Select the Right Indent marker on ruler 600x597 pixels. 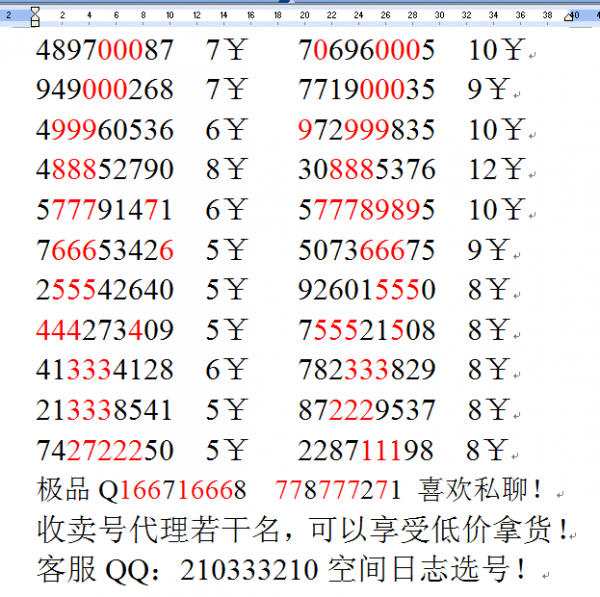click(x=569, y=16)
